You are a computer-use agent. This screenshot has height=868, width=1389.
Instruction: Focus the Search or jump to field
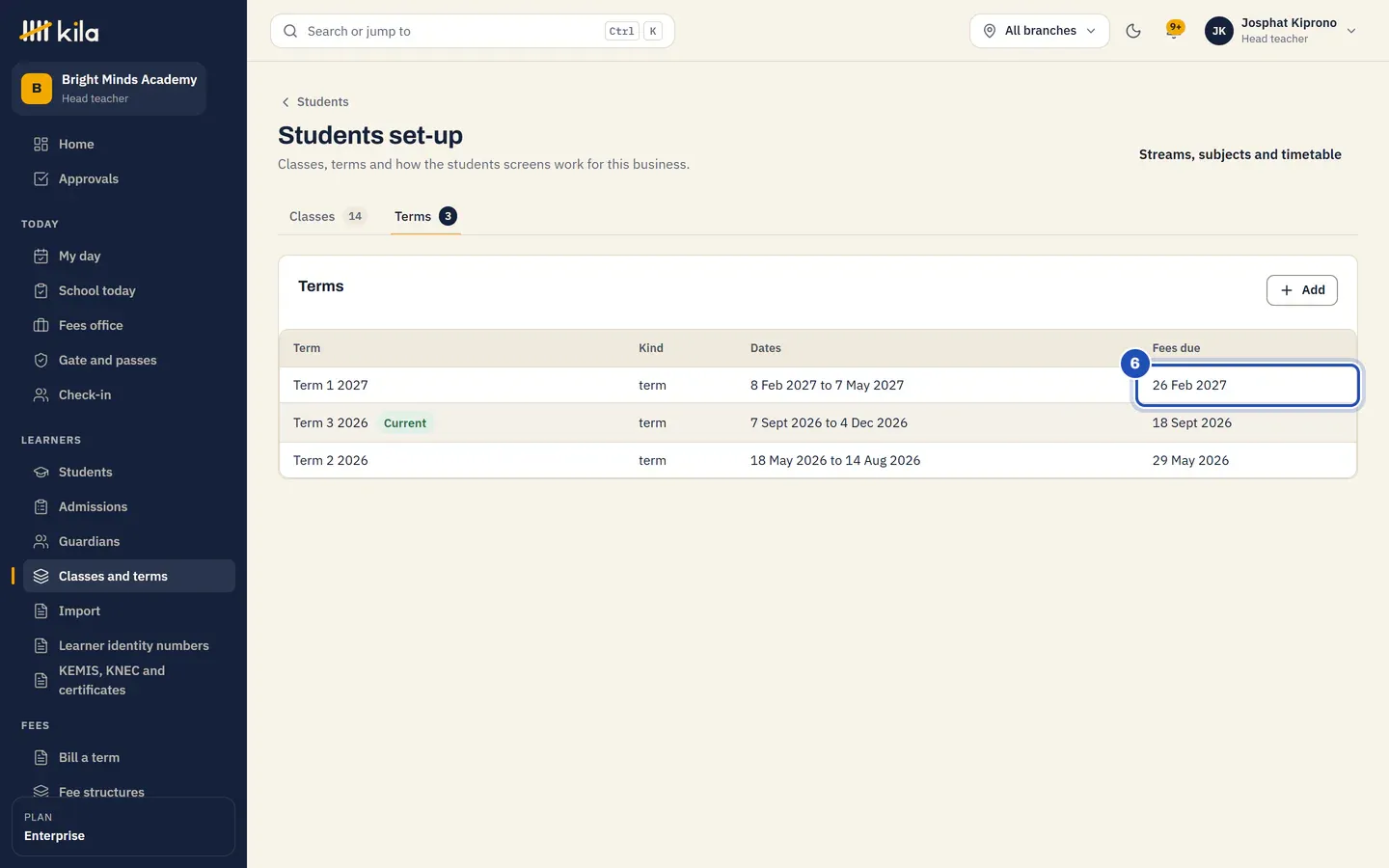[x=473, y=31]
